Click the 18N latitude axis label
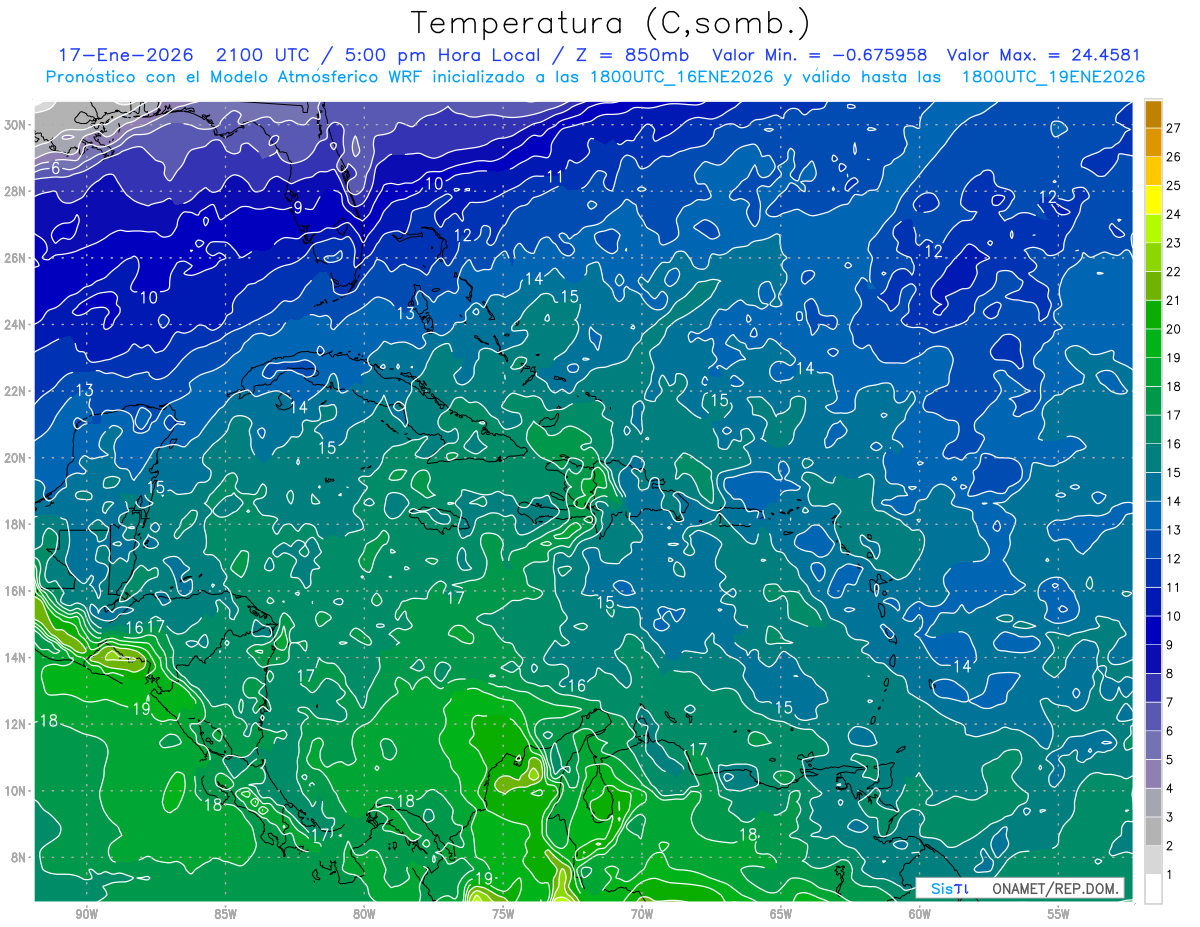Image resolution: width=1200 pixels, height=927 pixels. (x=17, y=524)
